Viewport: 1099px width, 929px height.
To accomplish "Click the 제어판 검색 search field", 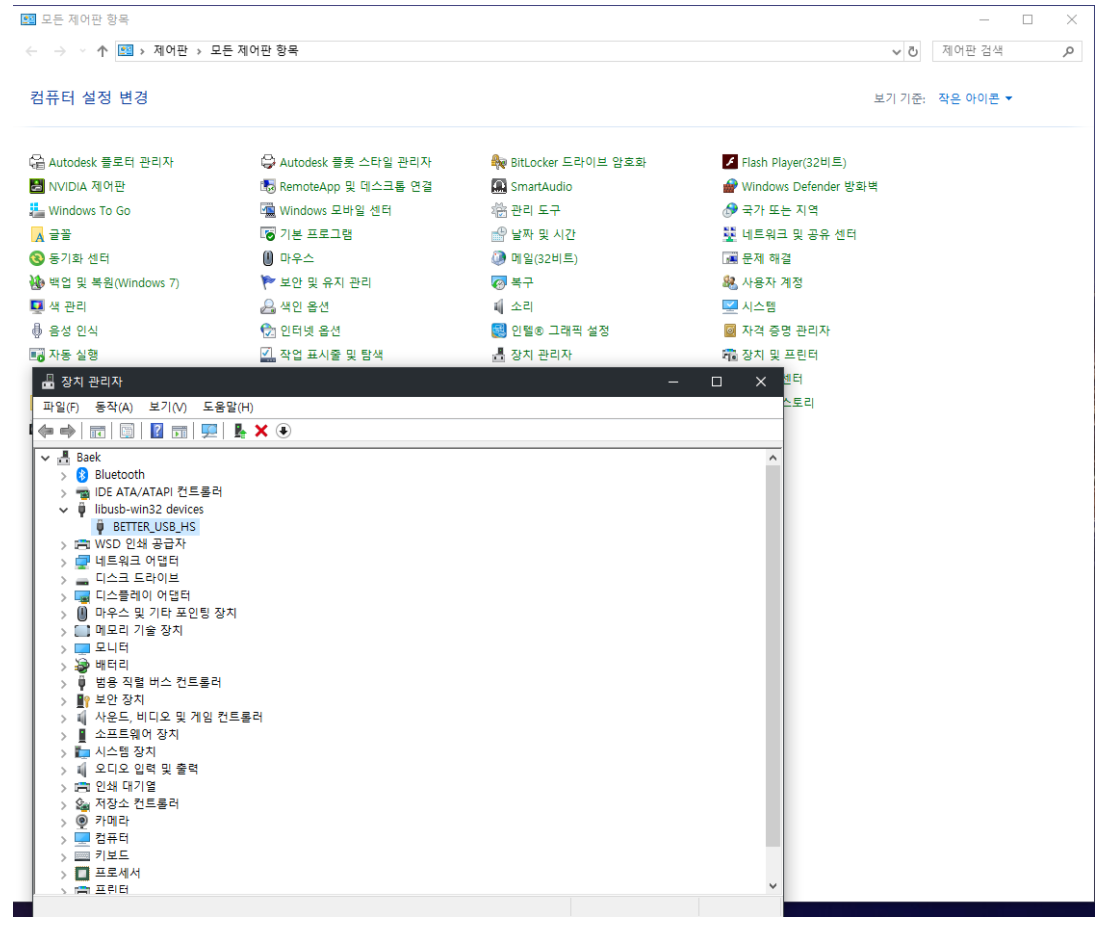I will pos(1007,50).
